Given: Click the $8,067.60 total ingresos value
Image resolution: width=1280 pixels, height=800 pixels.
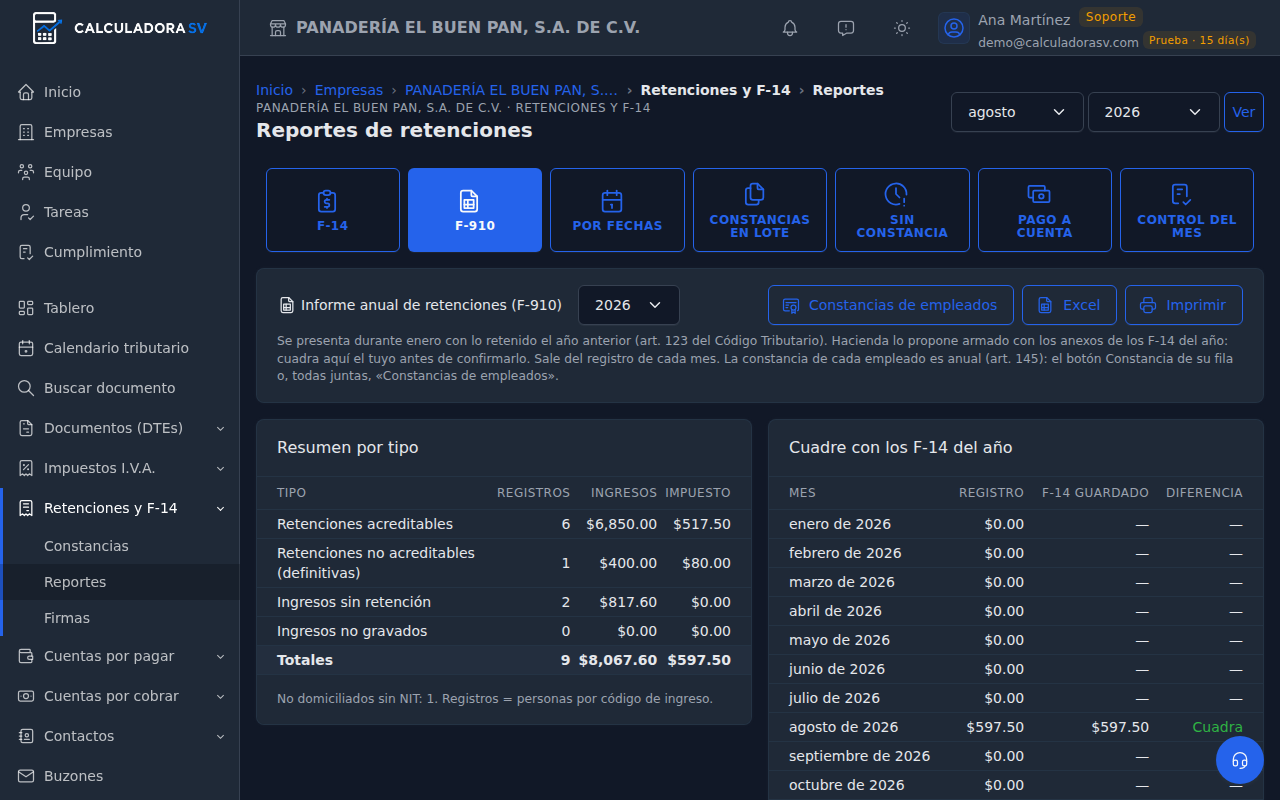Looking at the screenshot, I should pyautogui.click(x=618, y=660).
